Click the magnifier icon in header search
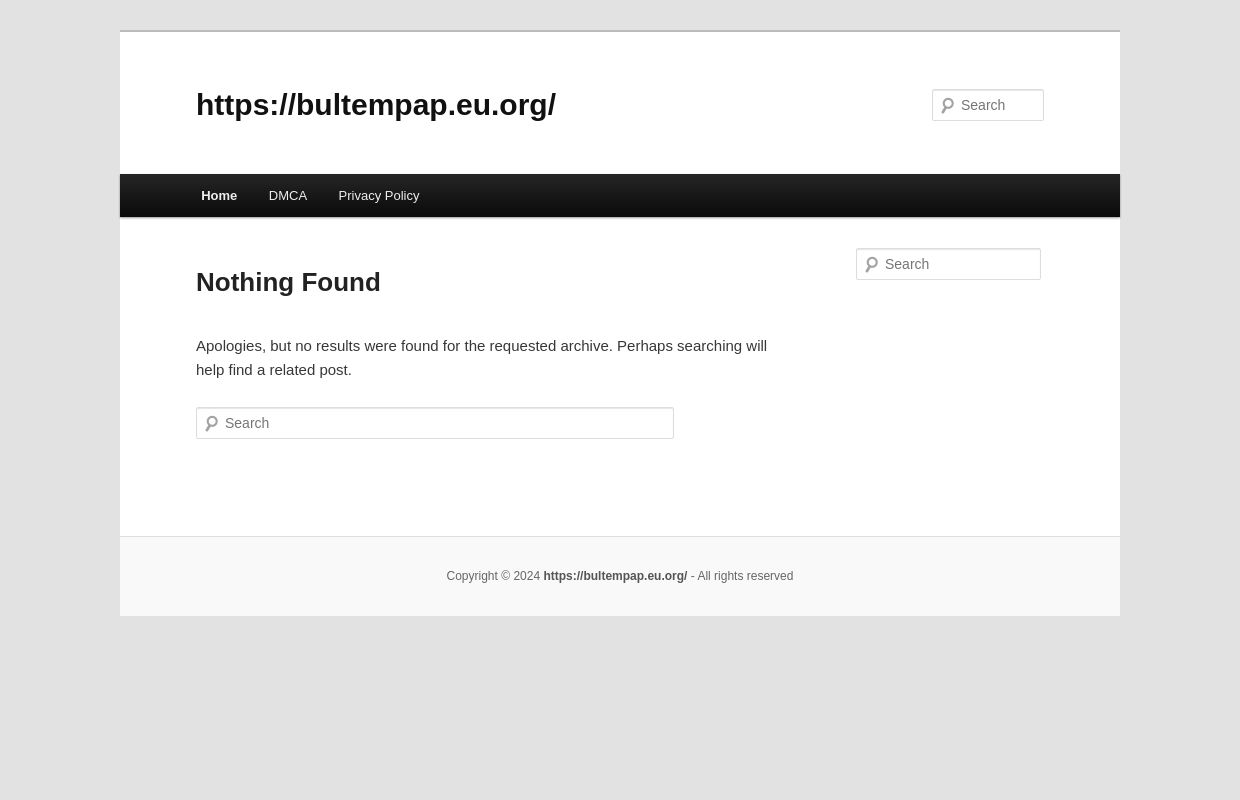The height and width of the screenshot is (800, 1240). 947,105
